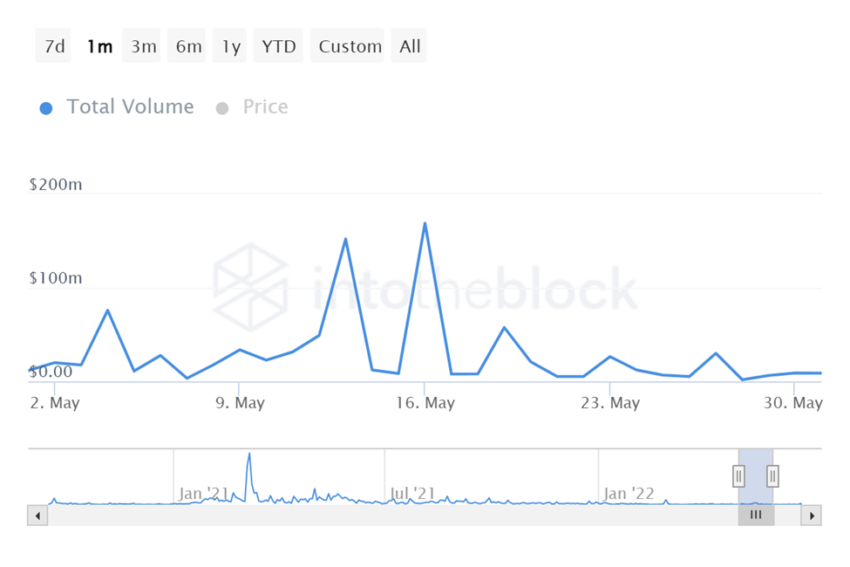850x567 pixels.
Task: Show All time data
Action: click(x=410, y=46)
